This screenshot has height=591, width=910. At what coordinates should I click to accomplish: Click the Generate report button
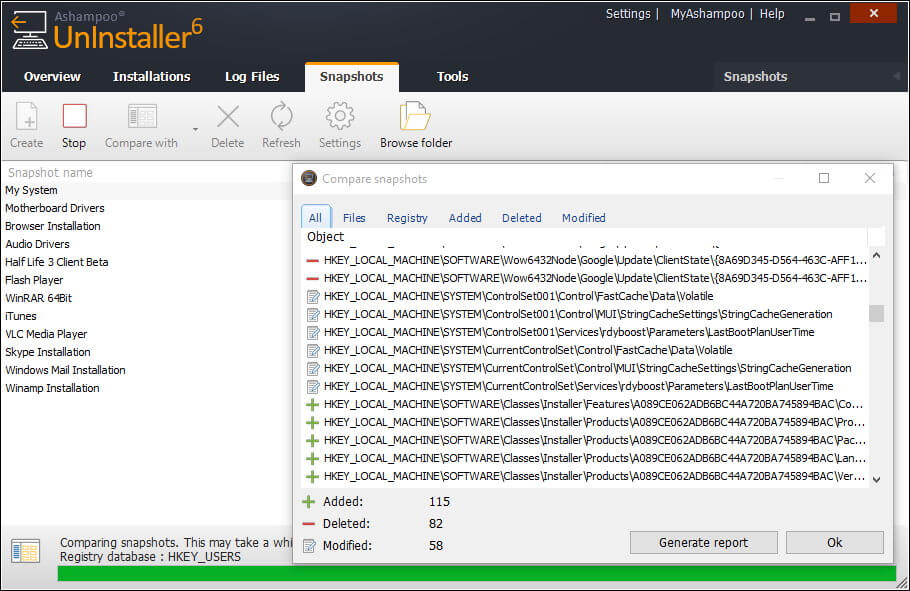pos(703,542)
